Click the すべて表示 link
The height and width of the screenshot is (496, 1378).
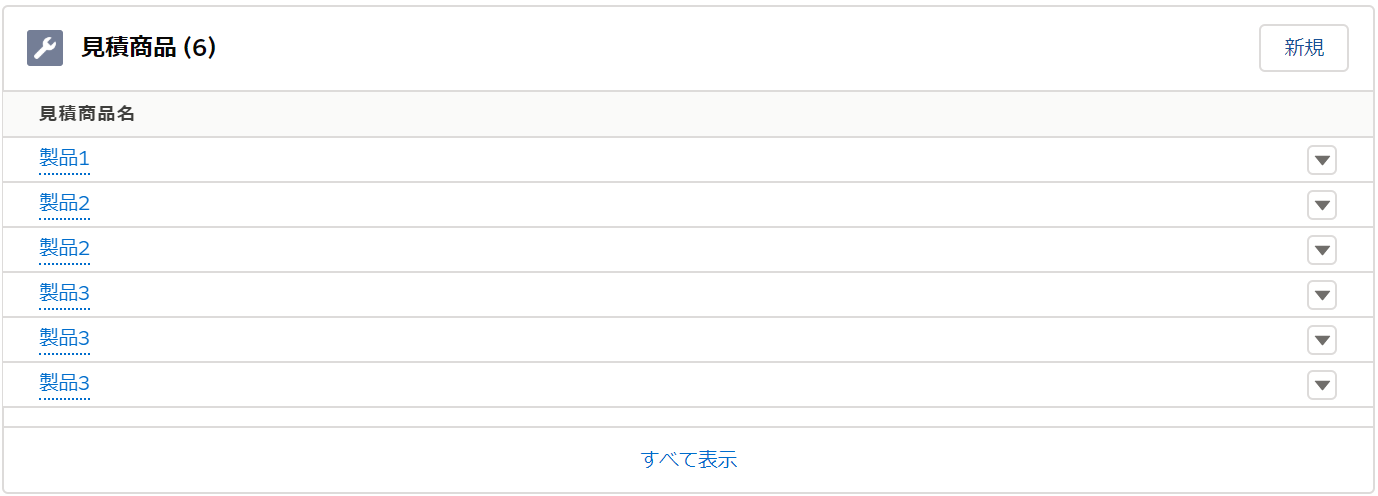tap(689, 460)
